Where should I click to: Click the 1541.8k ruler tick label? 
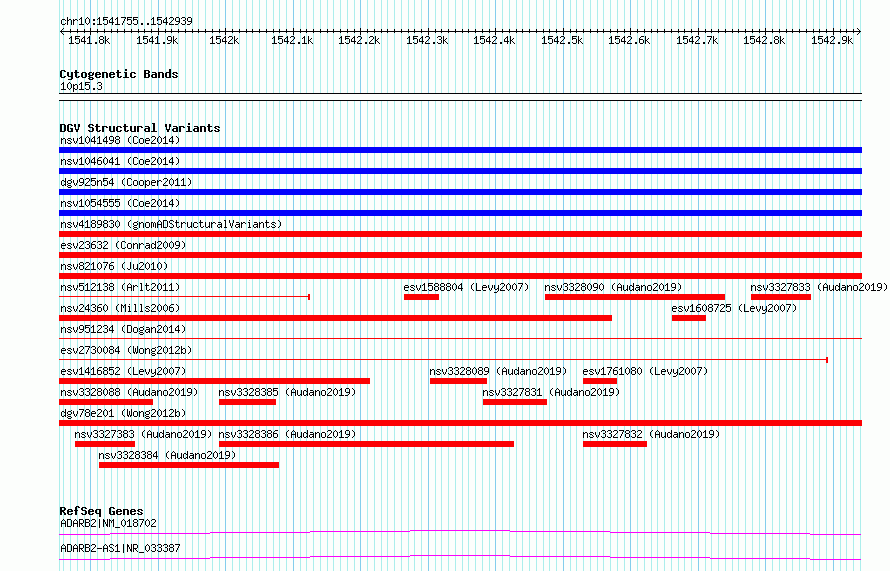point(89,40)
